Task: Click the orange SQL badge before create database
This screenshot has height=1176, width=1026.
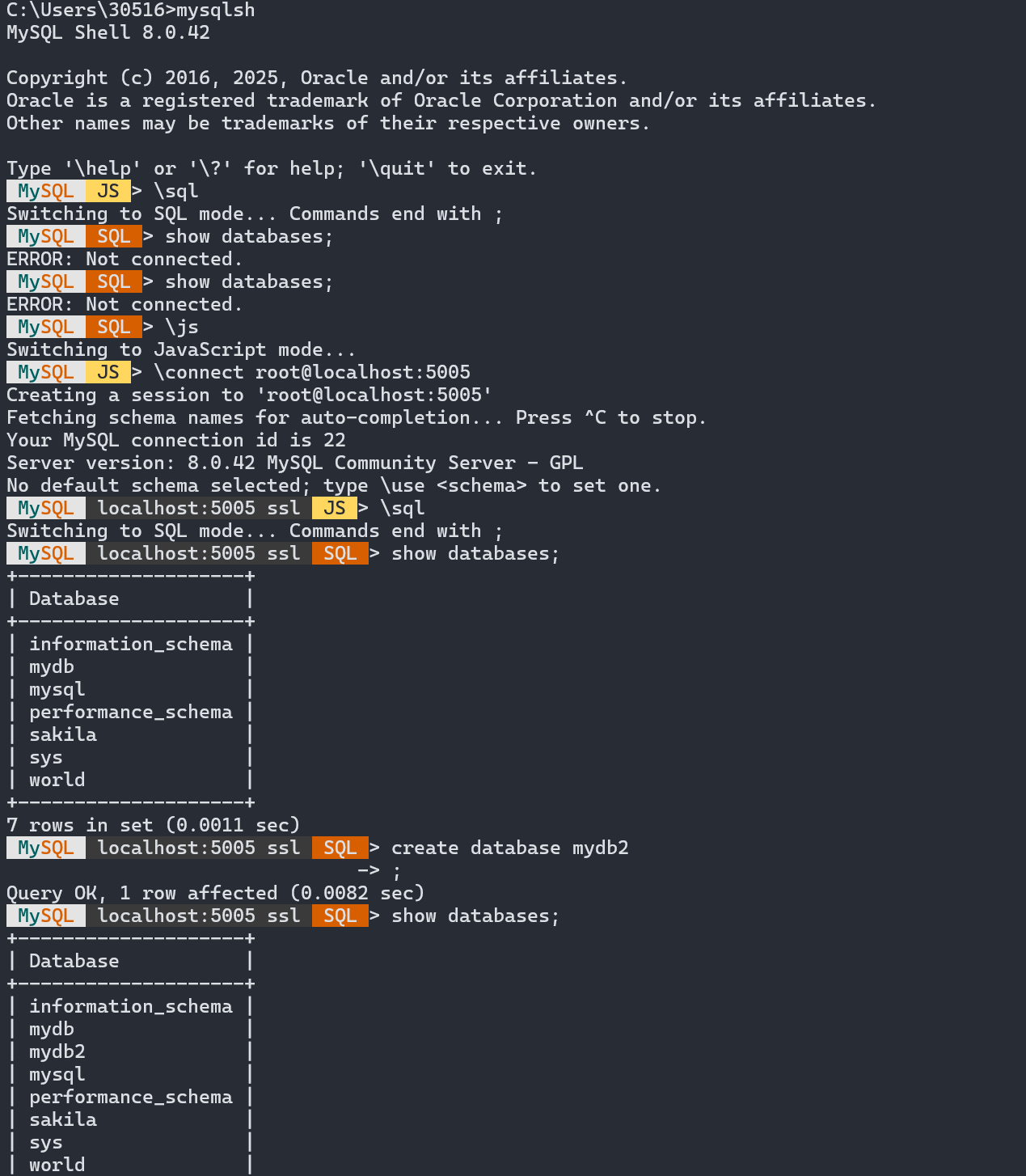Action: (340, 848)
